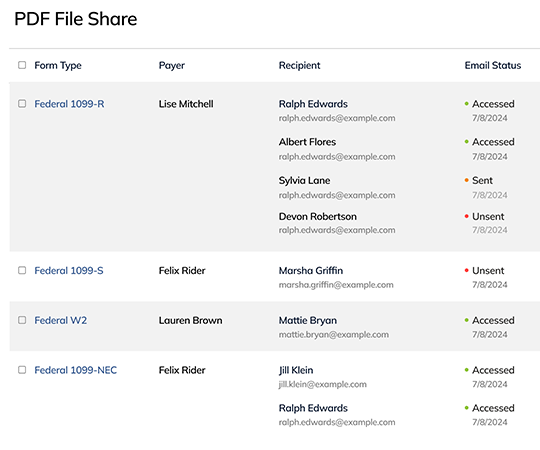540x450 pixels.
Task: Click Sylvia Lane's orange Sent status dot
Action: 467,180
